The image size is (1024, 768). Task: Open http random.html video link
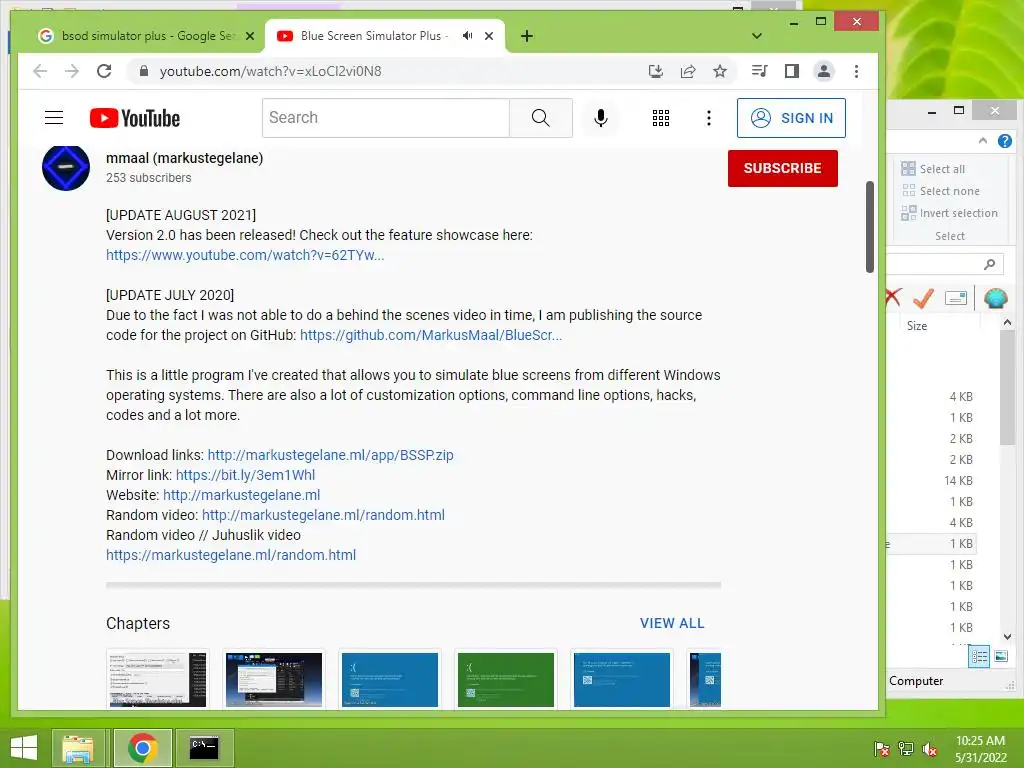323,515
